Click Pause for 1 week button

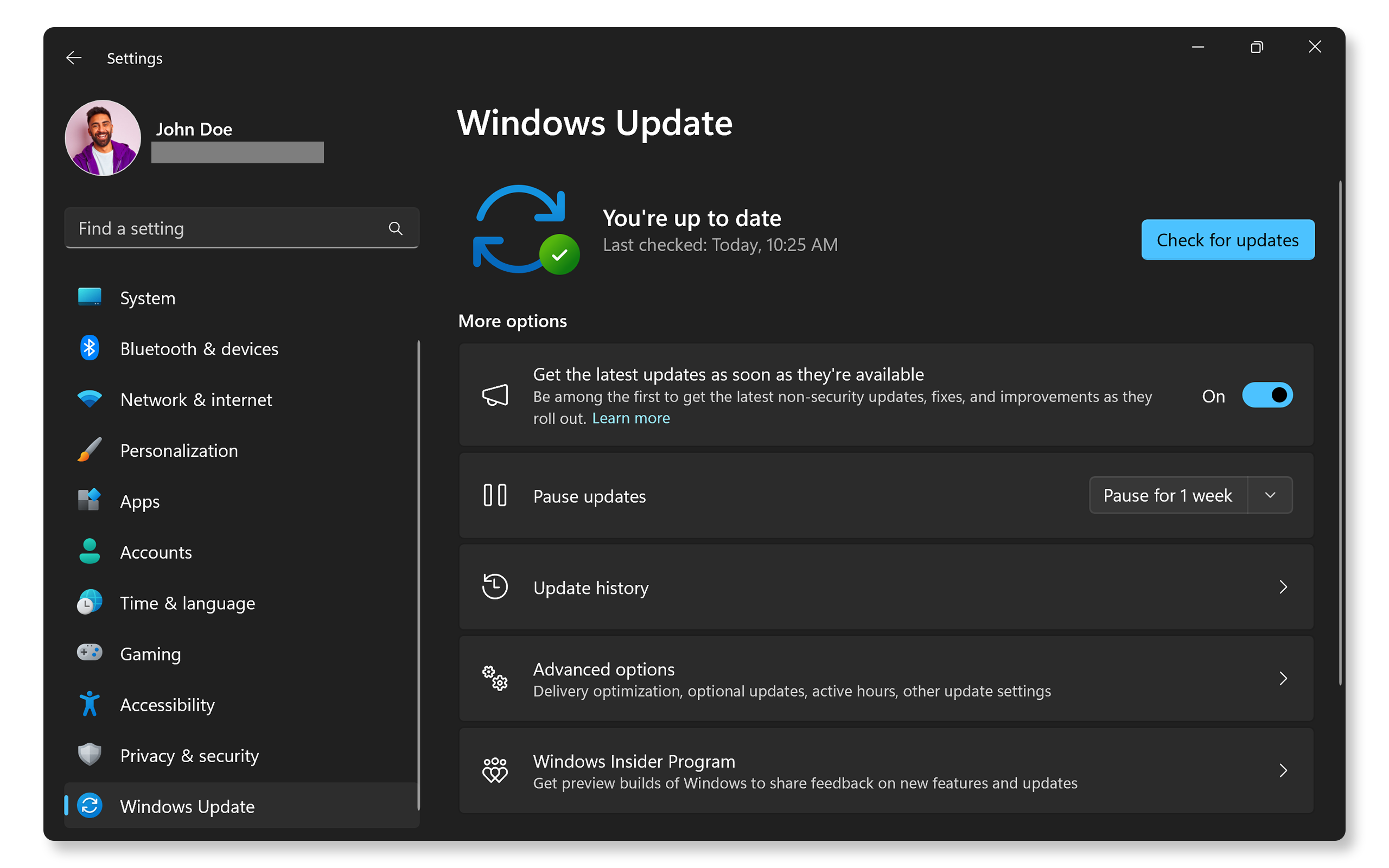tap(1168, 495)
